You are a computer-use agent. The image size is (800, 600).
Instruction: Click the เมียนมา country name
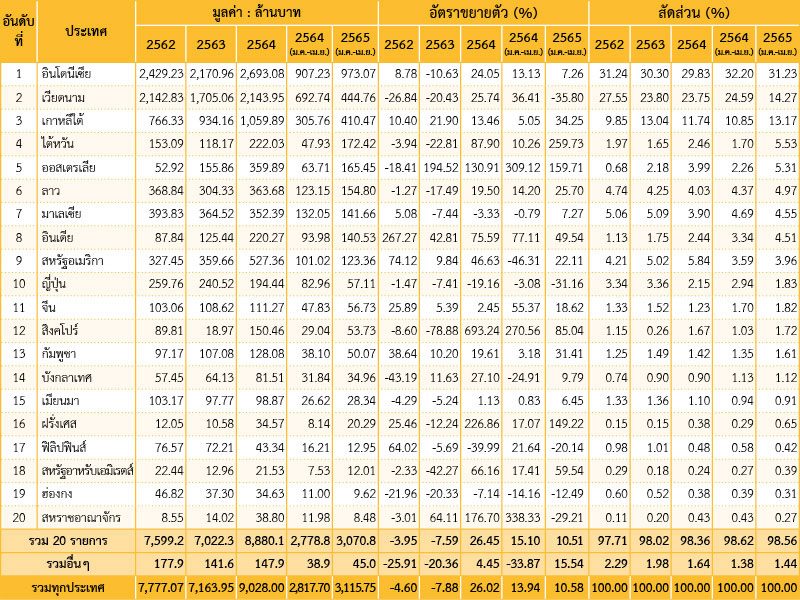[61, 401]
